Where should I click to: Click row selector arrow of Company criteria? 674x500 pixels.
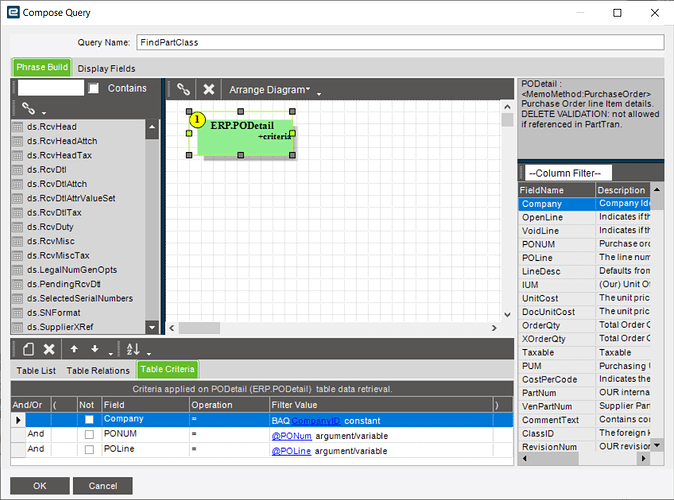coord(18,420)
